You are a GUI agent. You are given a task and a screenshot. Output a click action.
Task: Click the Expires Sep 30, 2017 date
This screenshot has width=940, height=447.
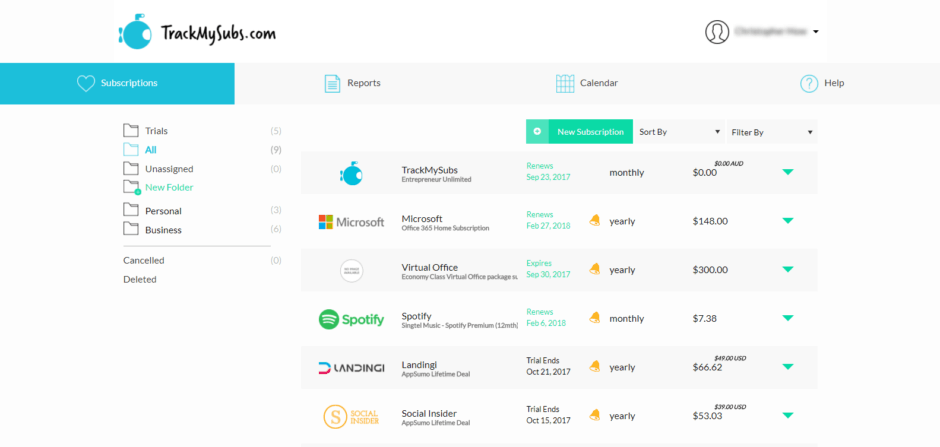click(x=549, y=268)
